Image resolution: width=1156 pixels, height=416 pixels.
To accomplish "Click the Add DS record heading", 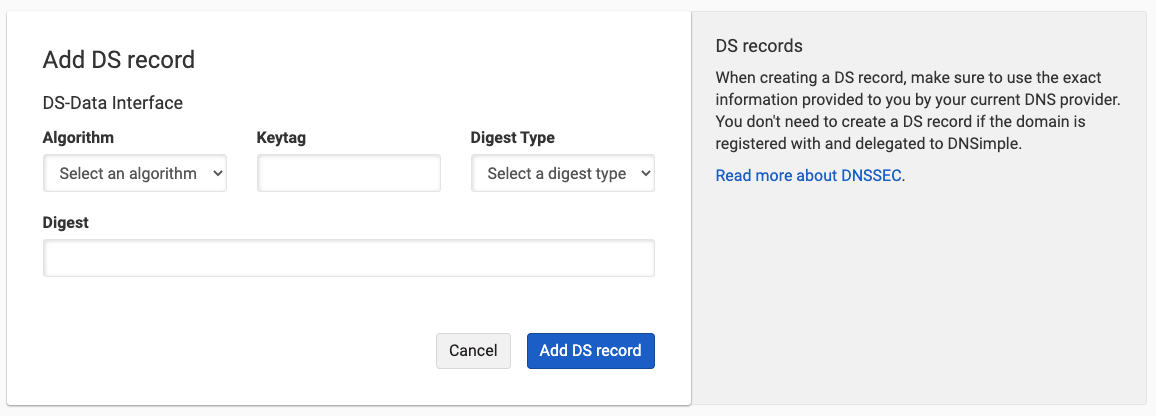I will point(119,60).
